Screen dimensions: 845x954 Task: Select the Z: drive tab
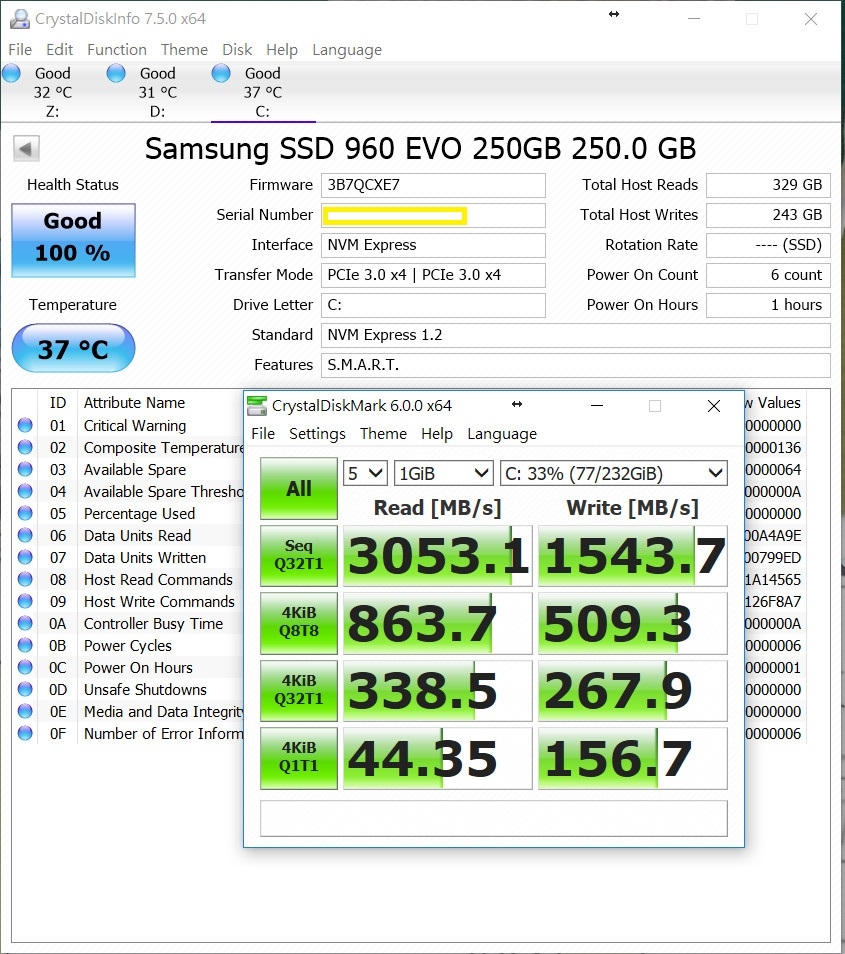(53, 92)
